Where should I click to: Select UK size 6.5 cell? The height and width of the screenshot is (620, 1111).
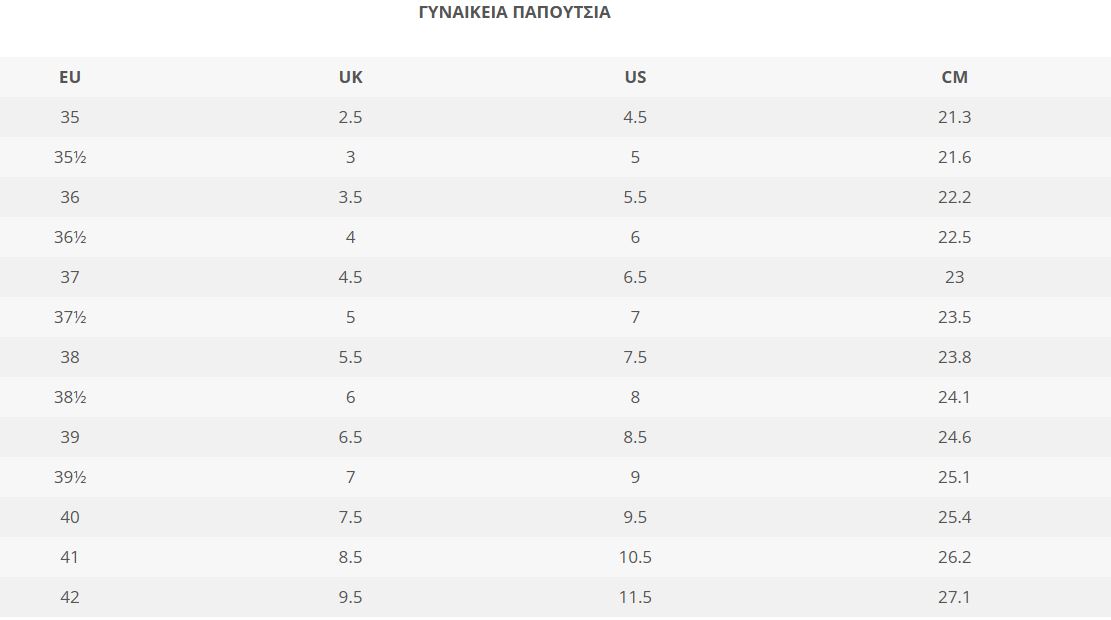(350, 437)
